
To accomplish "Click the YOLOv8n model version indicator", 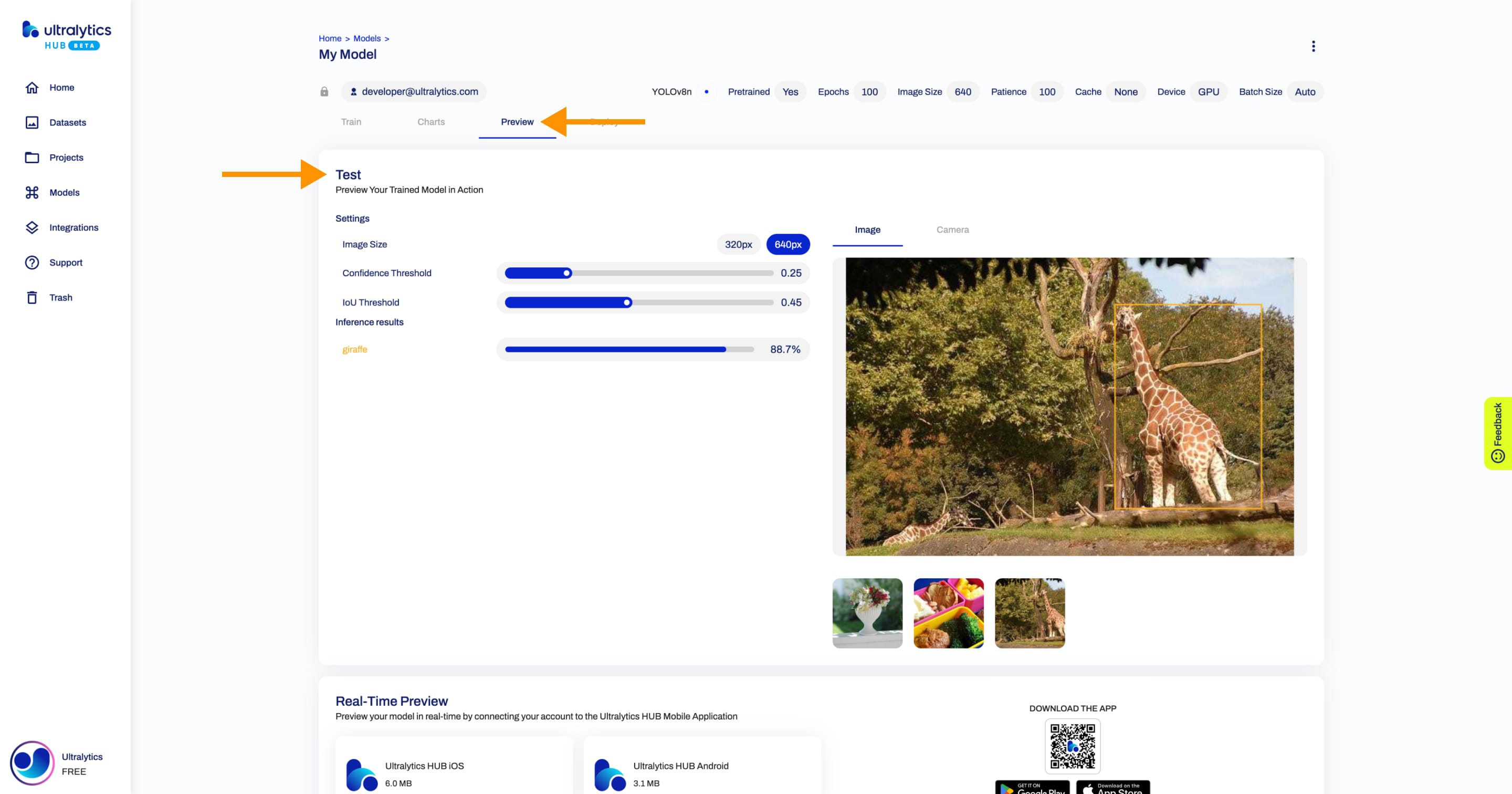I will (669, 91).
